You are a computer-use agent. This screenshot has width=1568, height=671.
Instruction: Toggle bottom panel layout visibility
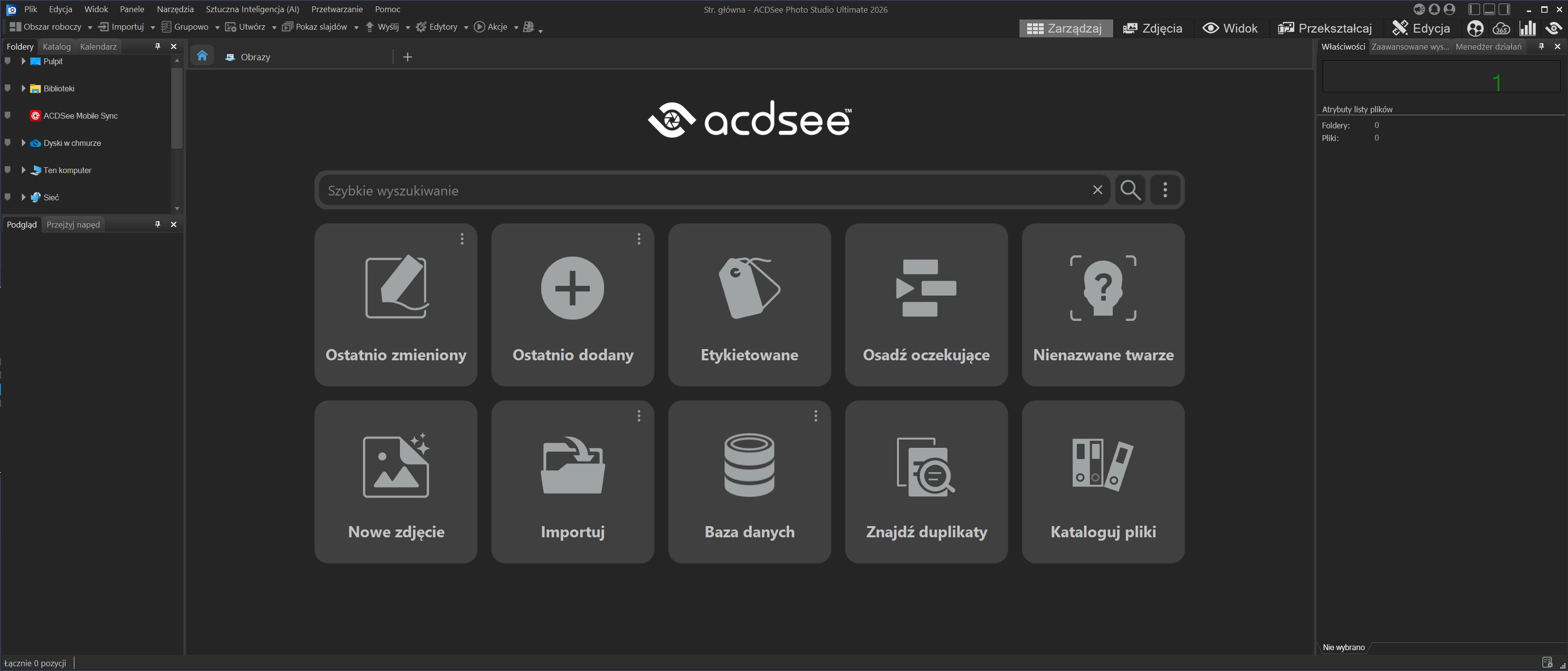click(x=1489, y=9)
